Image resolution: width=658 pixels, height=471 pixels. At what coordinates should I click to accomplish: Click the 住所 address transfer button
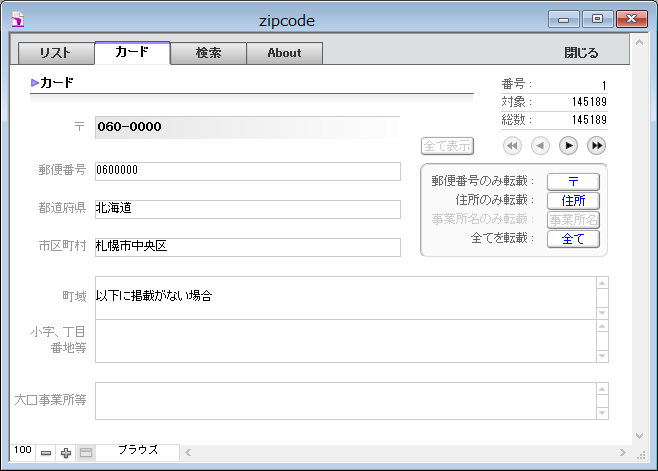(573, 200)
